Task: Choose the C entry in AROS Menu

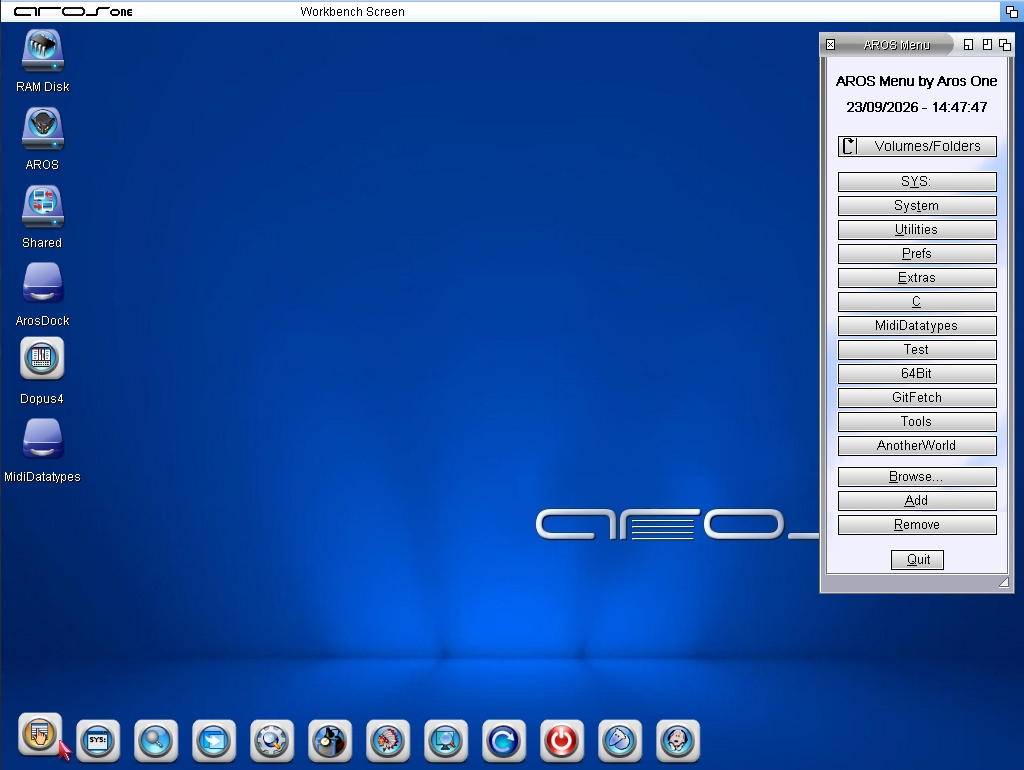Action: coord(917,302)
